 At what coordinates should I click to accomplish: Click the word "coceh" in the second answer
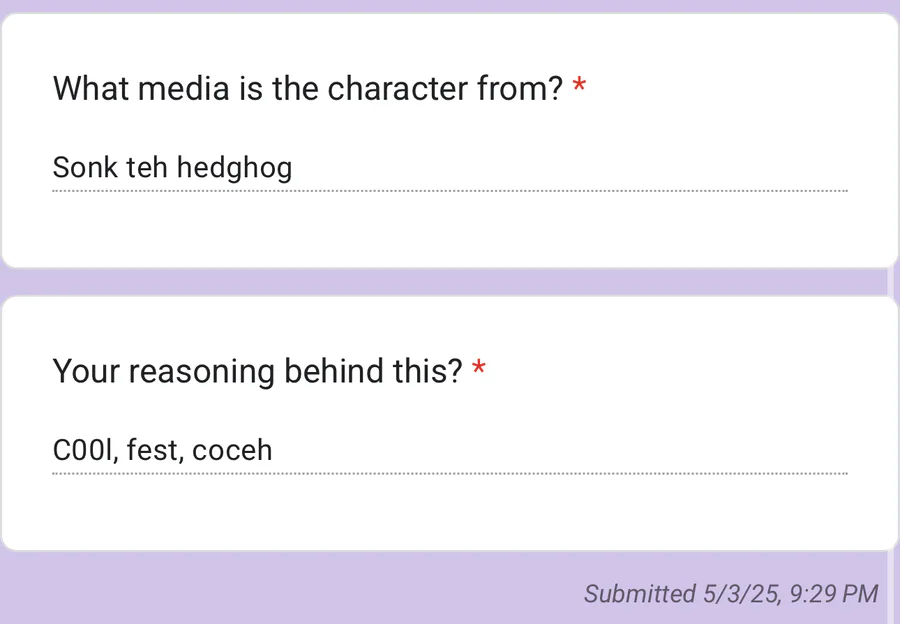[232, 450]
